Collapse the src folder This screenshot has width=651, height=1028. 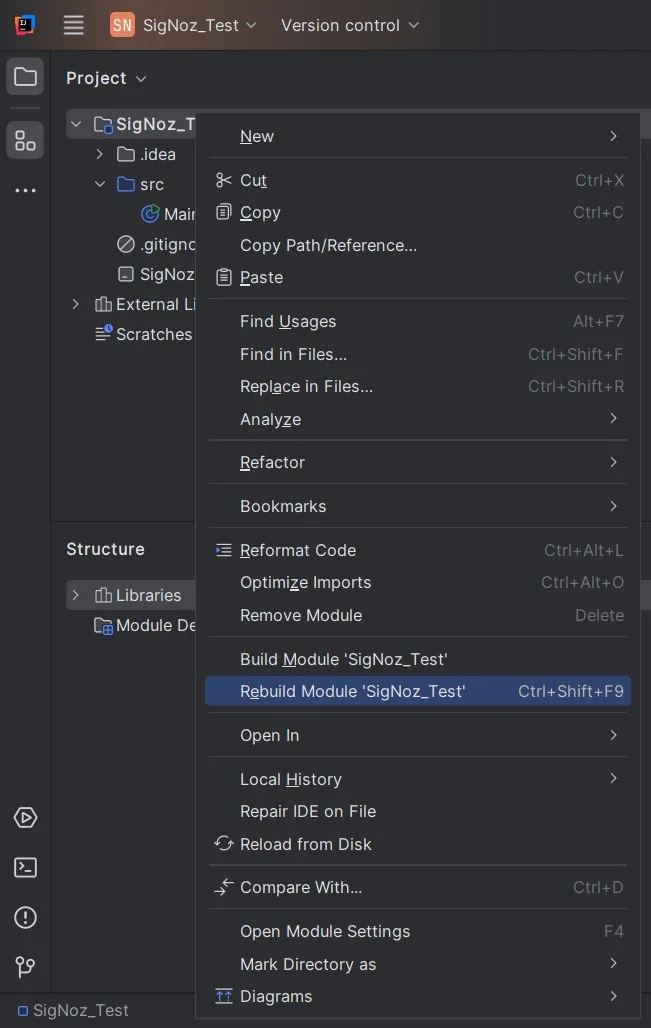point(100,184)
